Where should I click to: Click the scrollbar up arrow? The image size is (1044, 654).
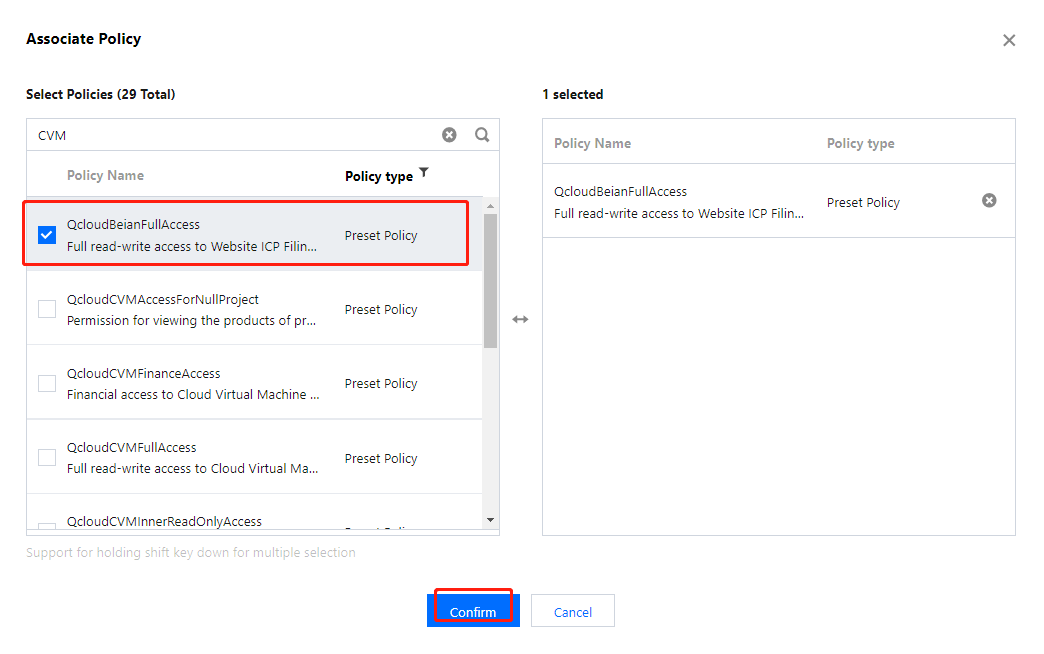tap(491, 206)
